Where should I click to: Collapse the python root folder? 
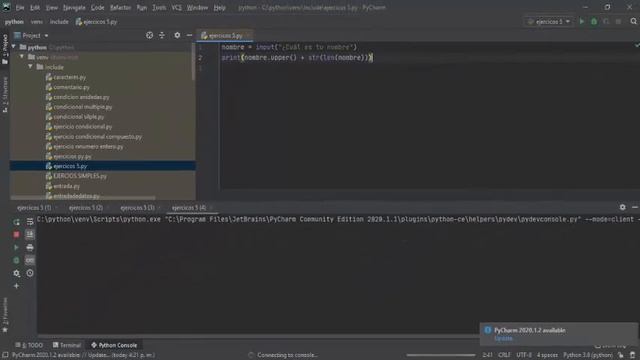click(x=14, y=47)
